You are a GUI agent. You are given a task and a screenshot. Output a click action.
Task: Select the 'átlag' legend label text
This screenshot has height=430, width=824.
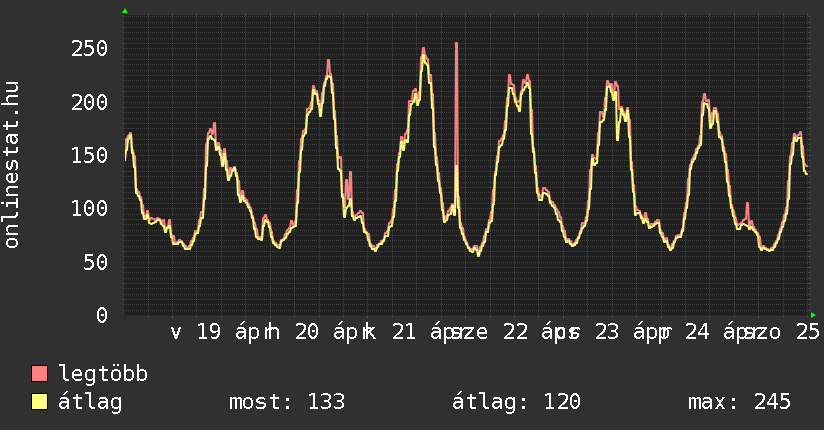90,402
